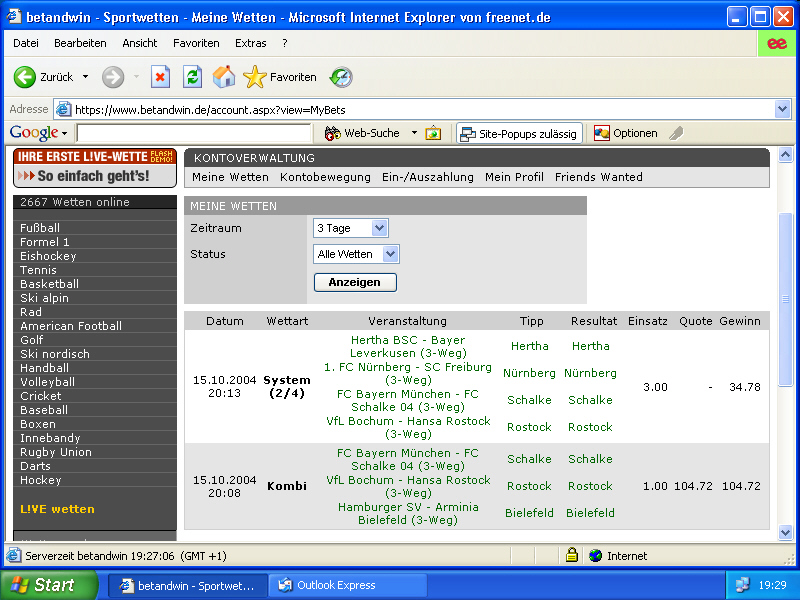Open the Home page icon
The width and height of the screenshot is (800, 600).
[224, 78]
